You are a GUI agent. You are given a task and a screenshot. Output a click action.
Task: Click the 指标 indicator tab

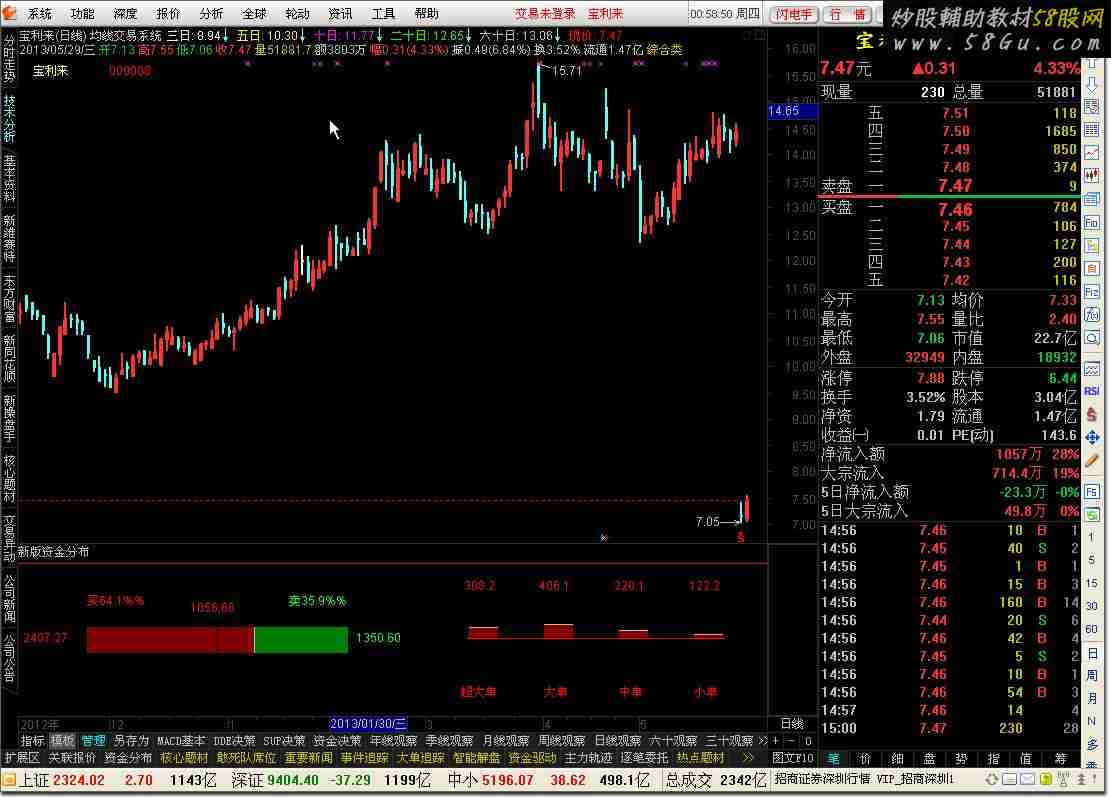pos(33,741)
